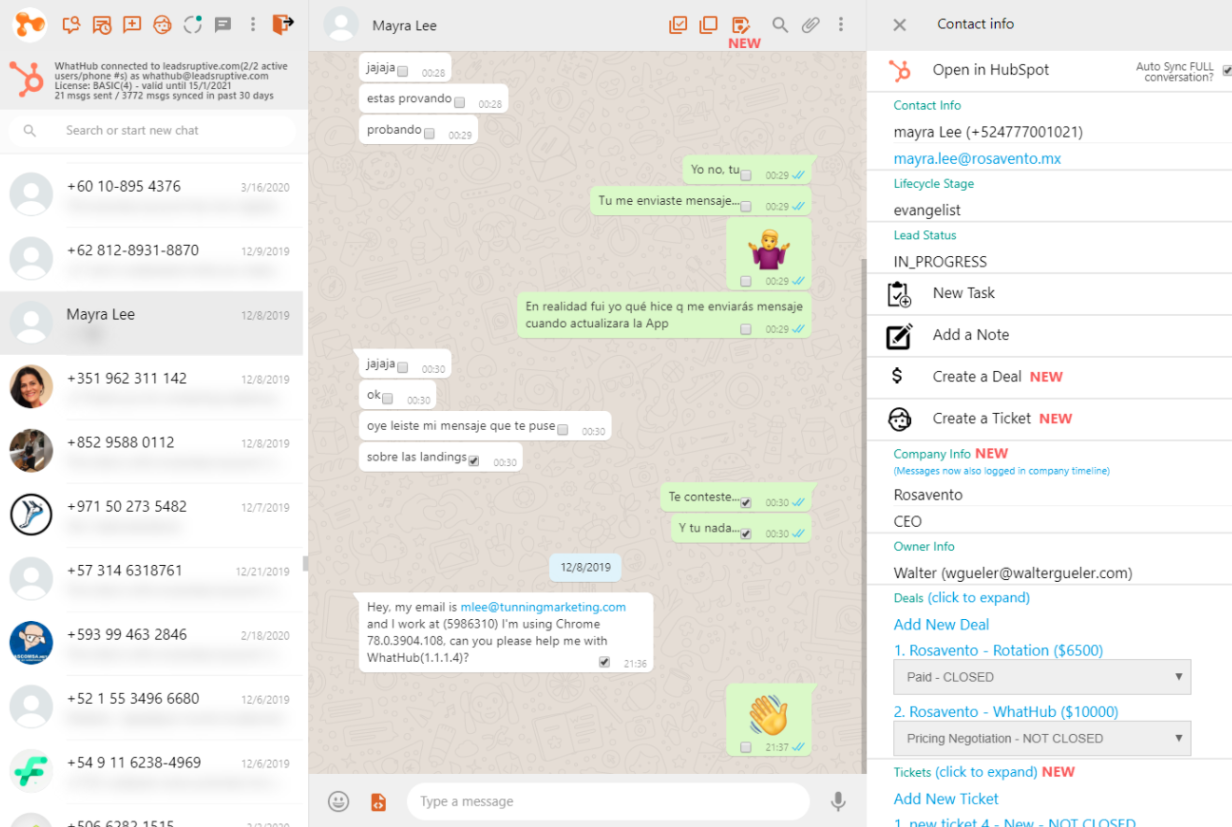Select the Mayra Lee chat in list
Screen dimensions: 1232x827
pos(152,323)
